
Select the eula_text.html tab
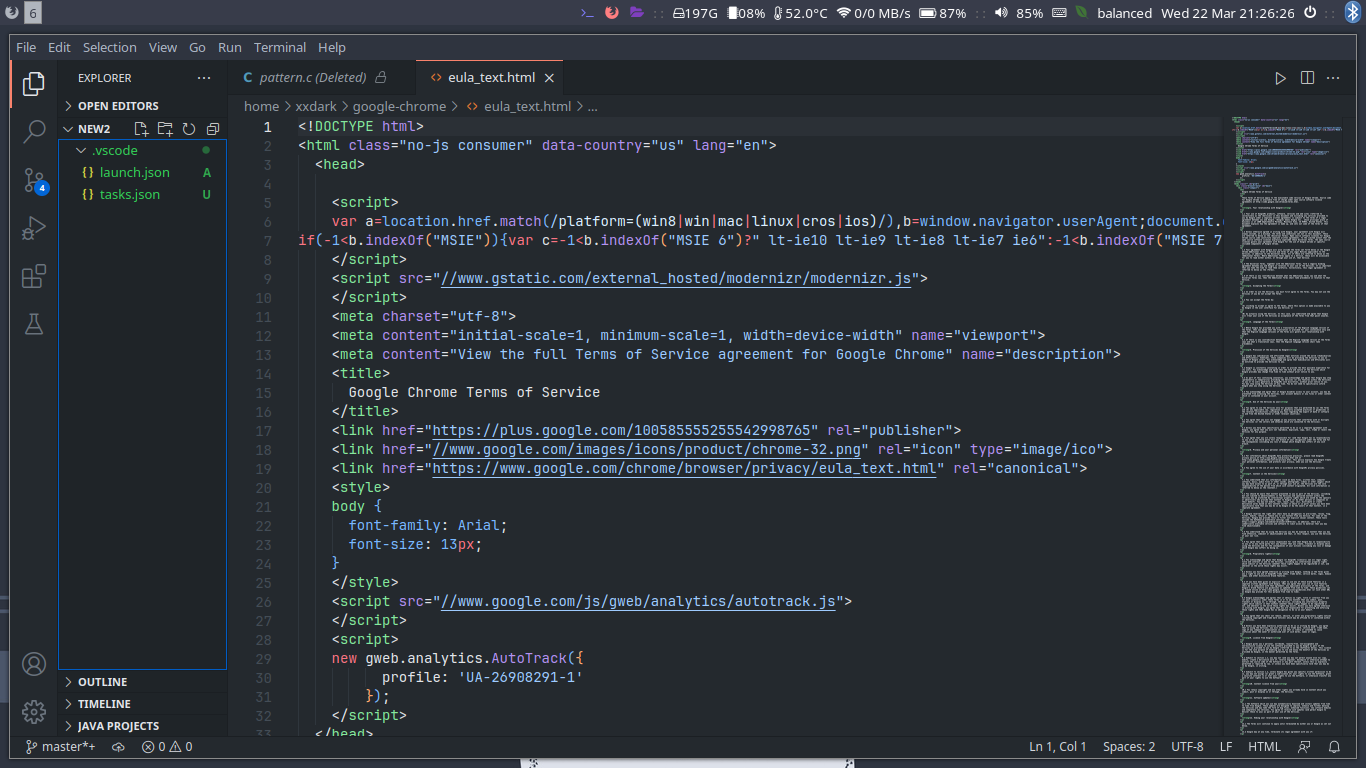coord(490,78)
